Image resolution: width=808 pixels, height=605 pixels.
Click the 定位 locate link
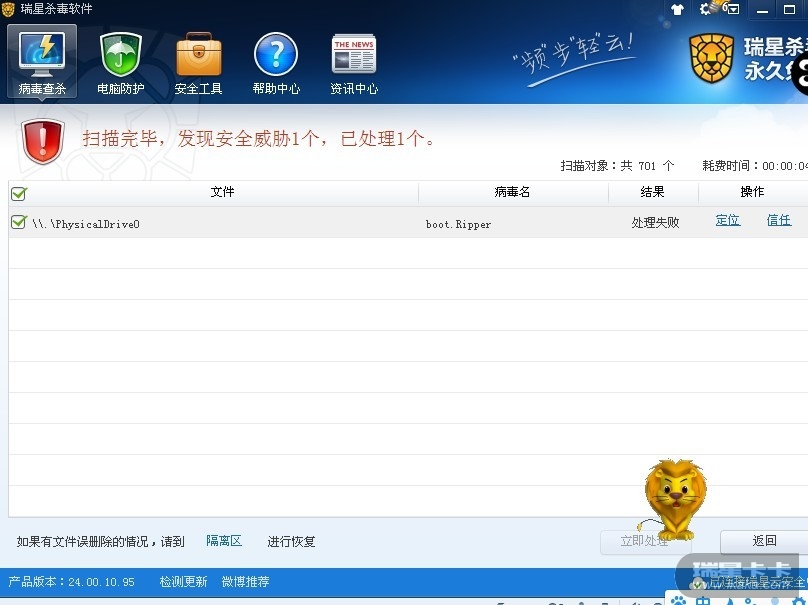(x=728, y=221)
